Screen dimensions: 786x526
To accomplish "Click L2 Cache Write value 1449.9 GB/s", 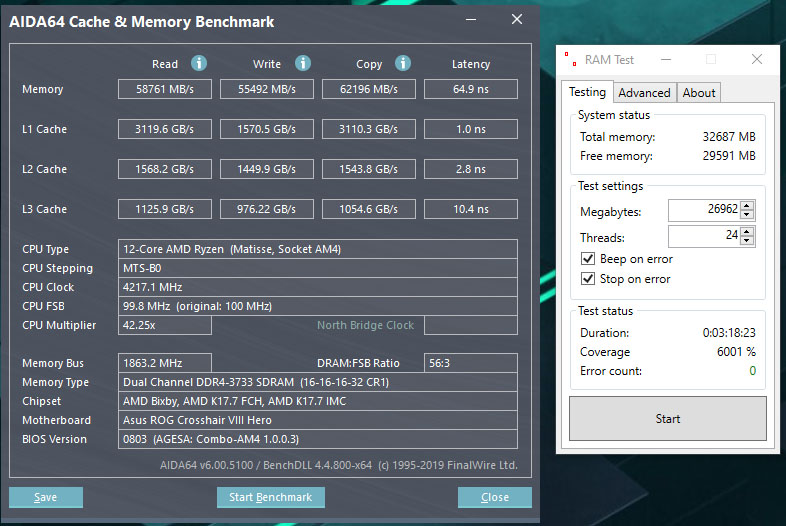I will (x=267, y=169).
